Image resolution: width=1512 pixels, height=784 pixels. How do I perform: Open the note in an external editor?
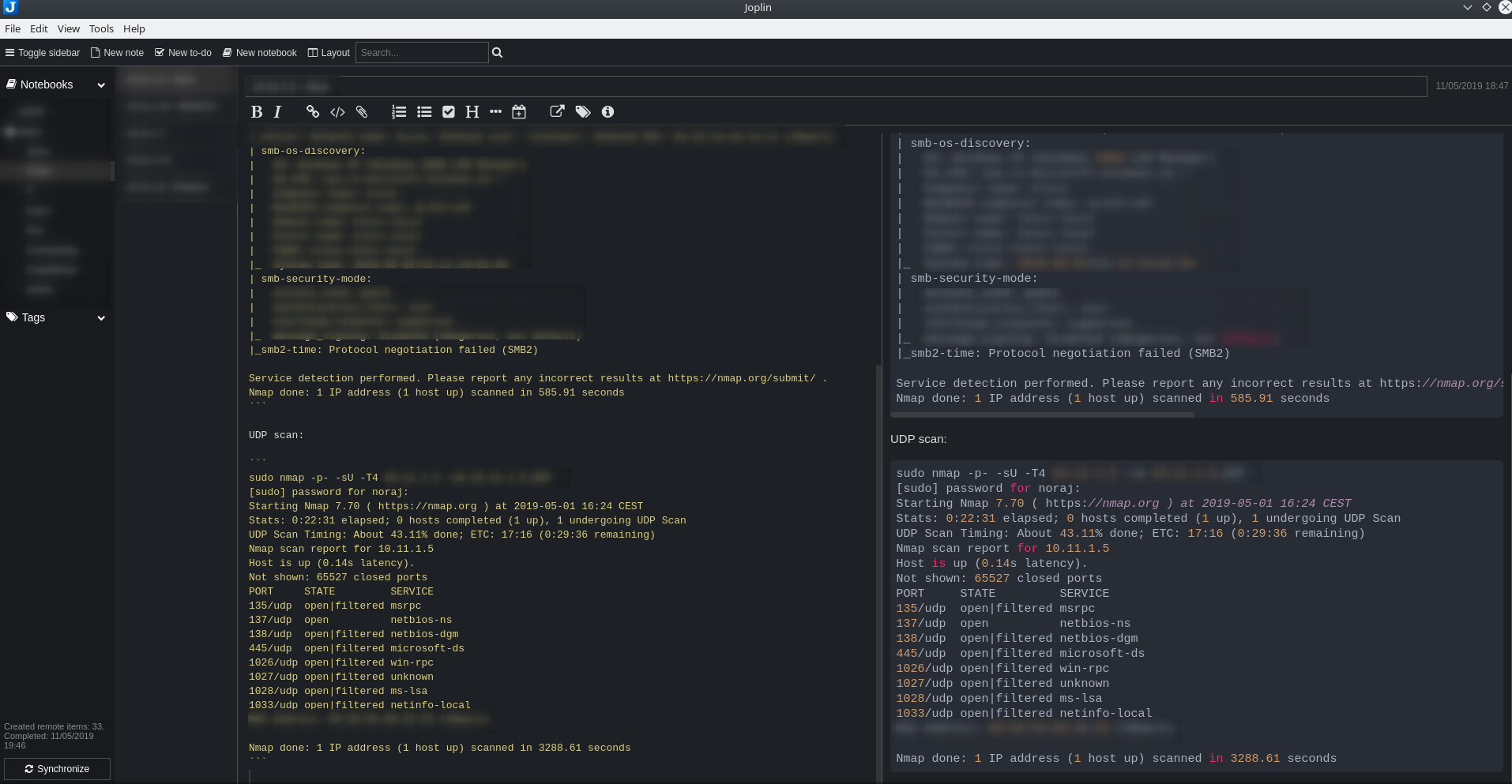pyautogui.click(x=557, y=111)
